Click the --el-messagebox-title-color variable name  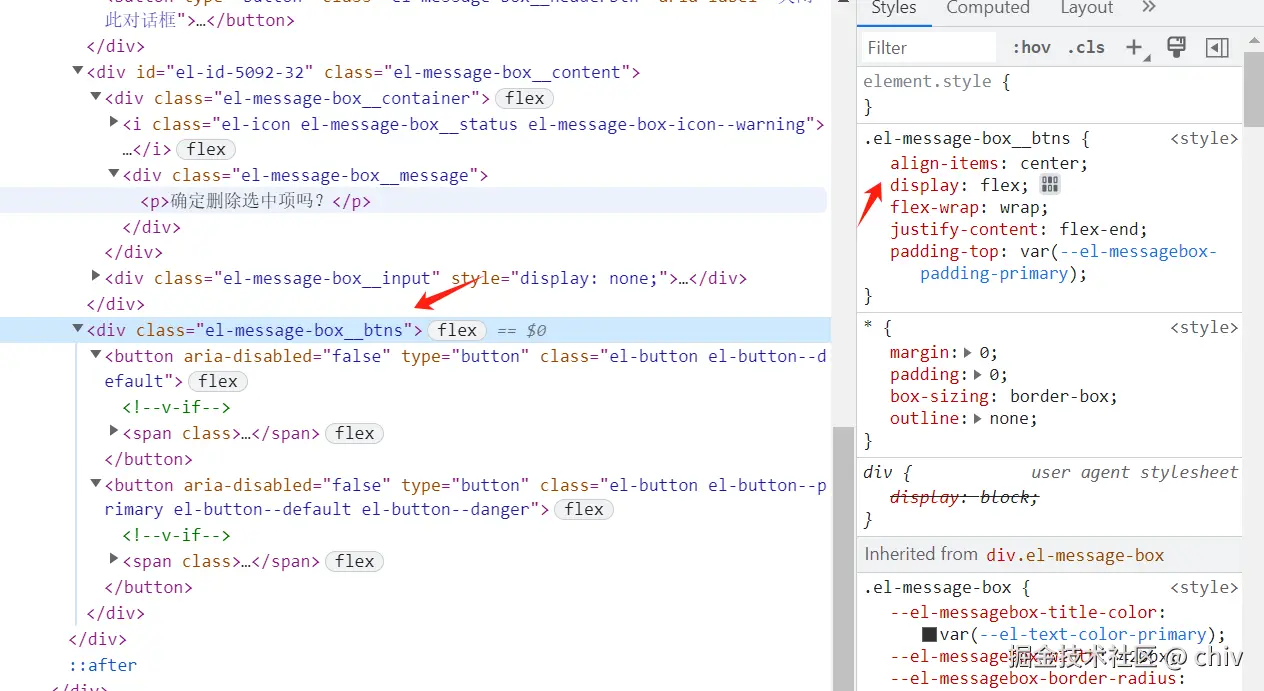(x=1023, y=612)
